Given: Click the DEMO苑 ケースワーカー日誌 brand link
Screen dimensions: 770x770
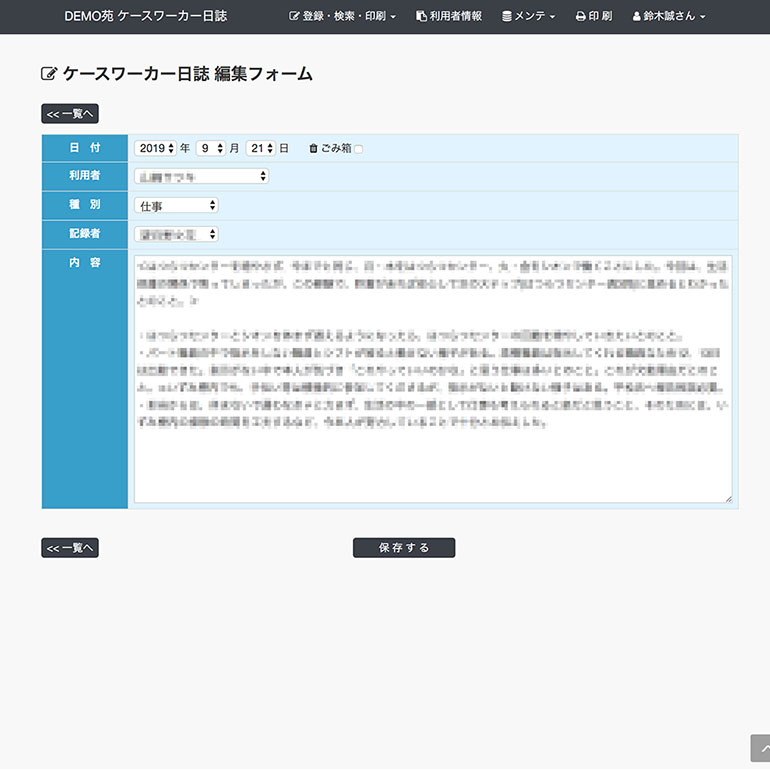Looking at the screenshot, I should 146,16.
